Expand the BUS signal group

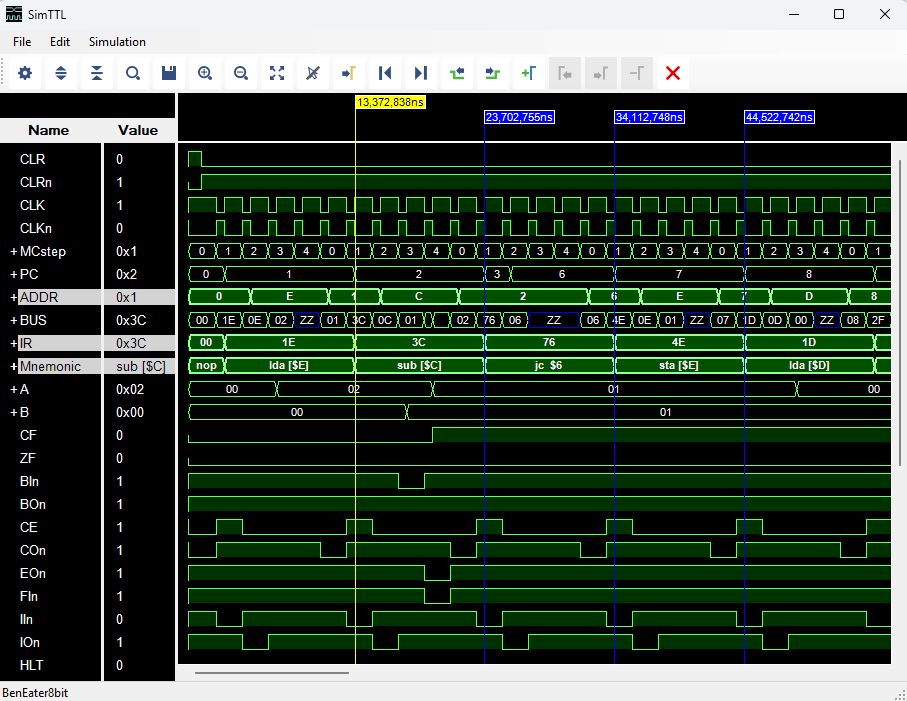tap(14, 320)
